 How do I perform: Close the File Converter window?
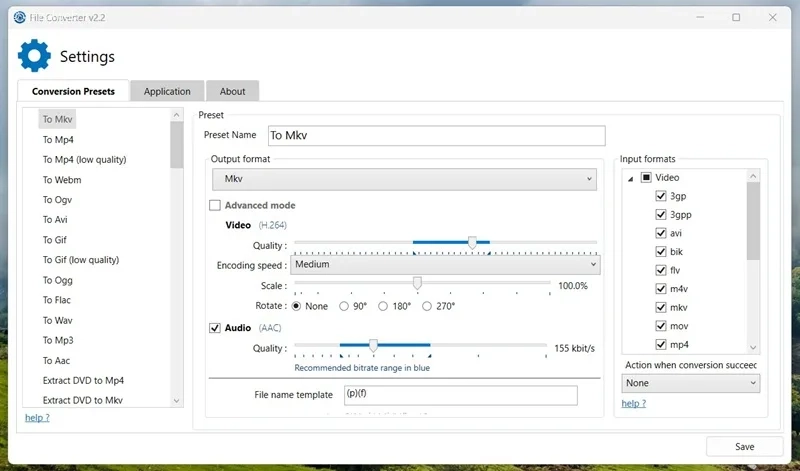pyautogui.click(x=773, y=17)
